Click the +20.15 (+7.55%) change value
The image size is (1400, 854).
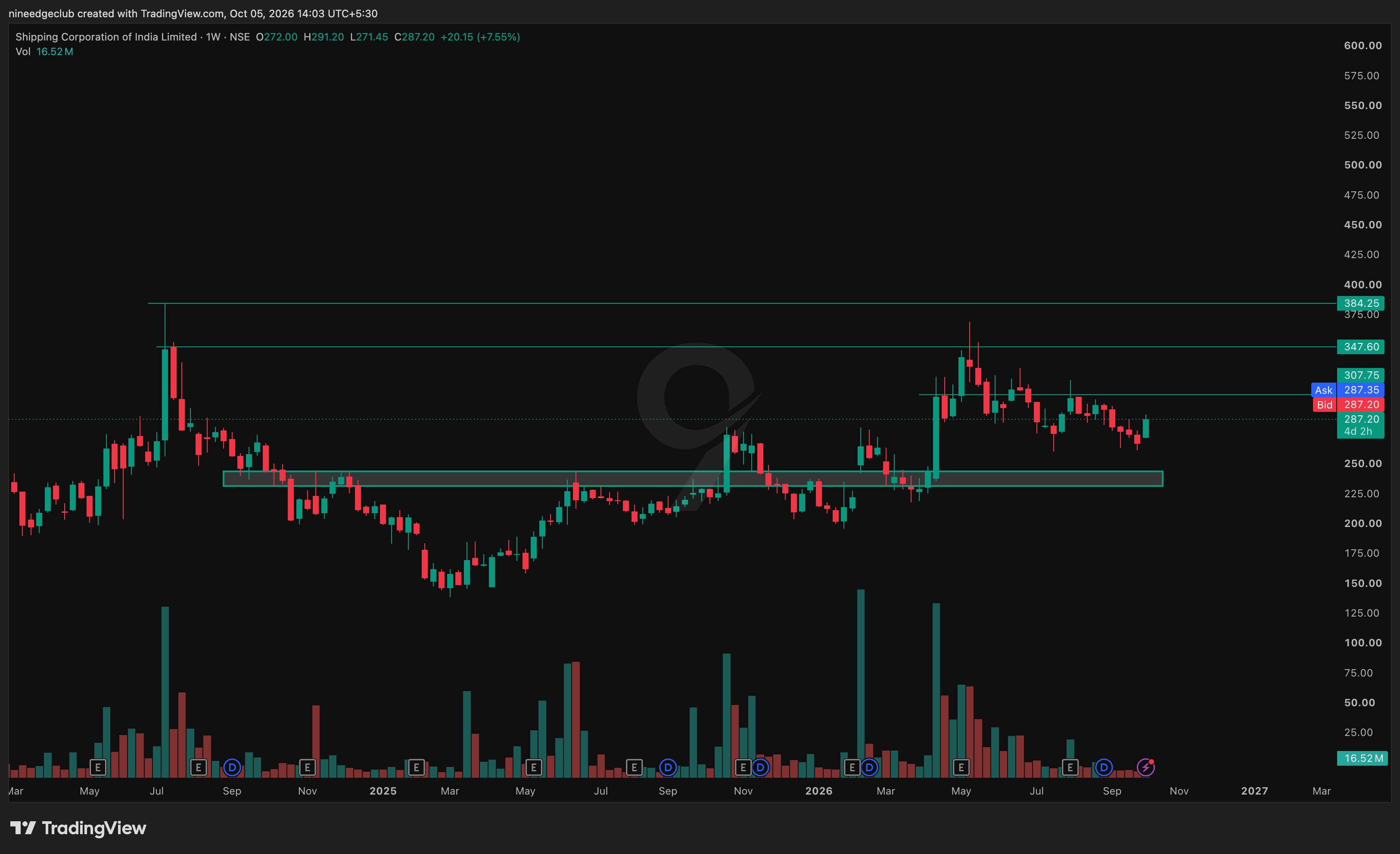(x=480, y=37)
